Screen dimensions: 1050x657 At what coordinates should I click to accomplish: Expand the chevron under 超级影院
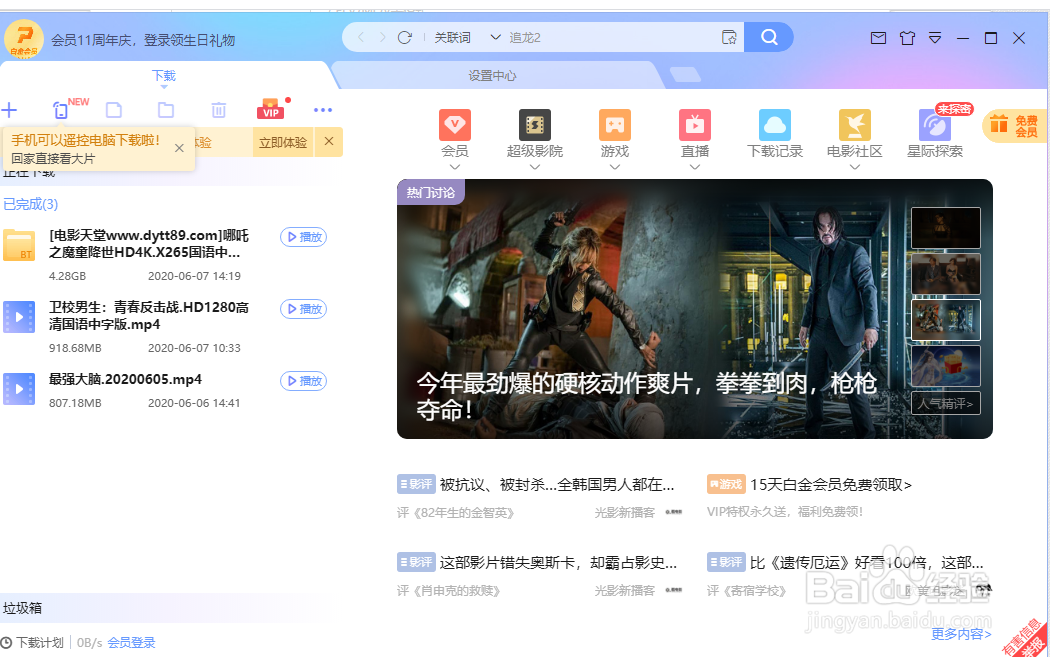click(x=534, y=167)
